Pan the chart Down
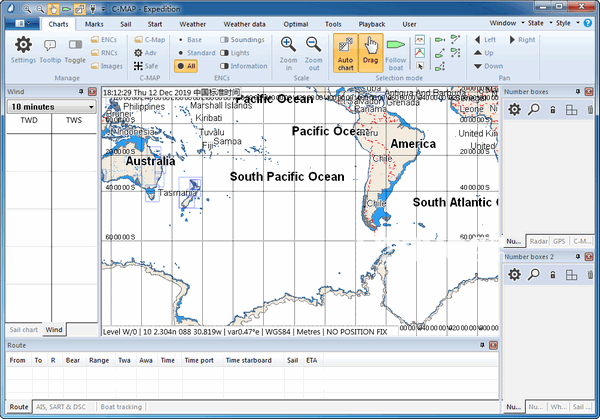The image size is (600, 419). pyautogui.click(x=488, y=66)
